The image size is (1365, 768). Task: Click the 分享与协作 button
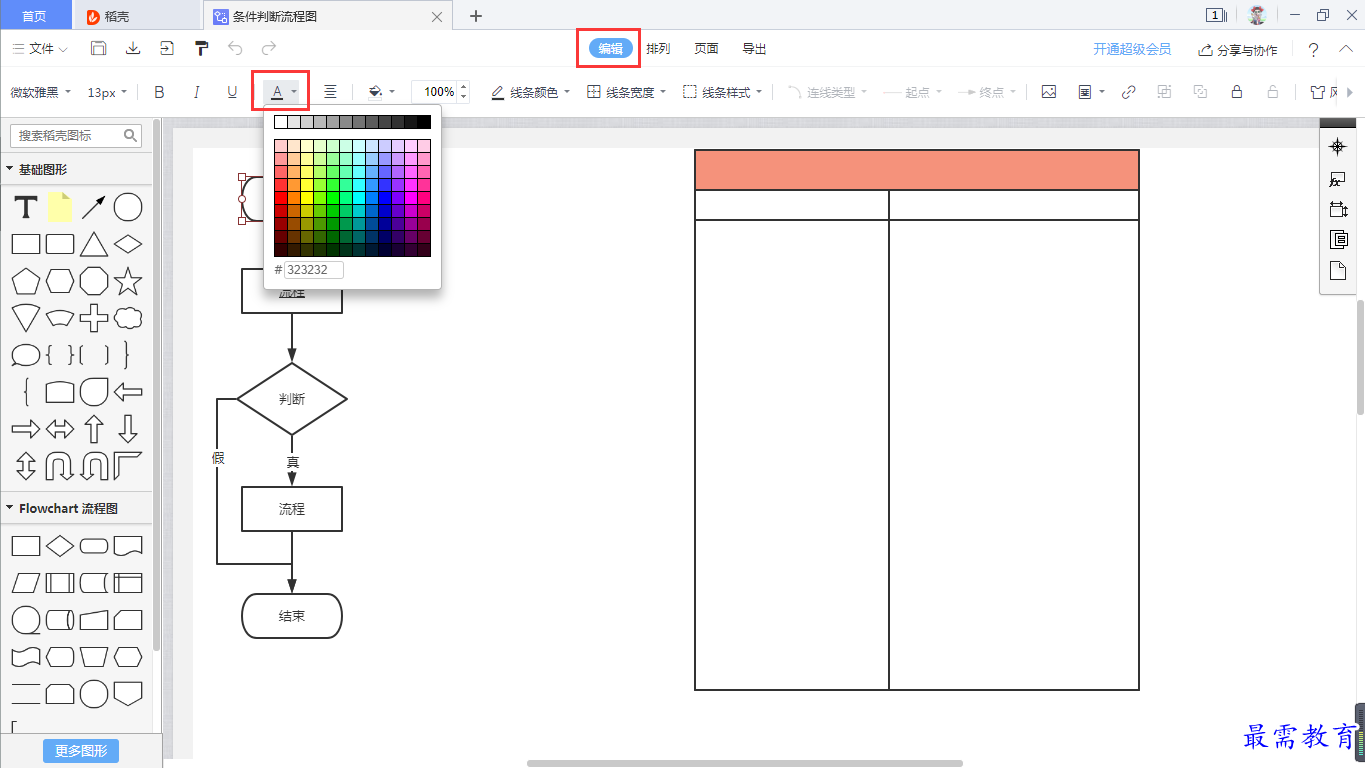tap(1238, 49)
